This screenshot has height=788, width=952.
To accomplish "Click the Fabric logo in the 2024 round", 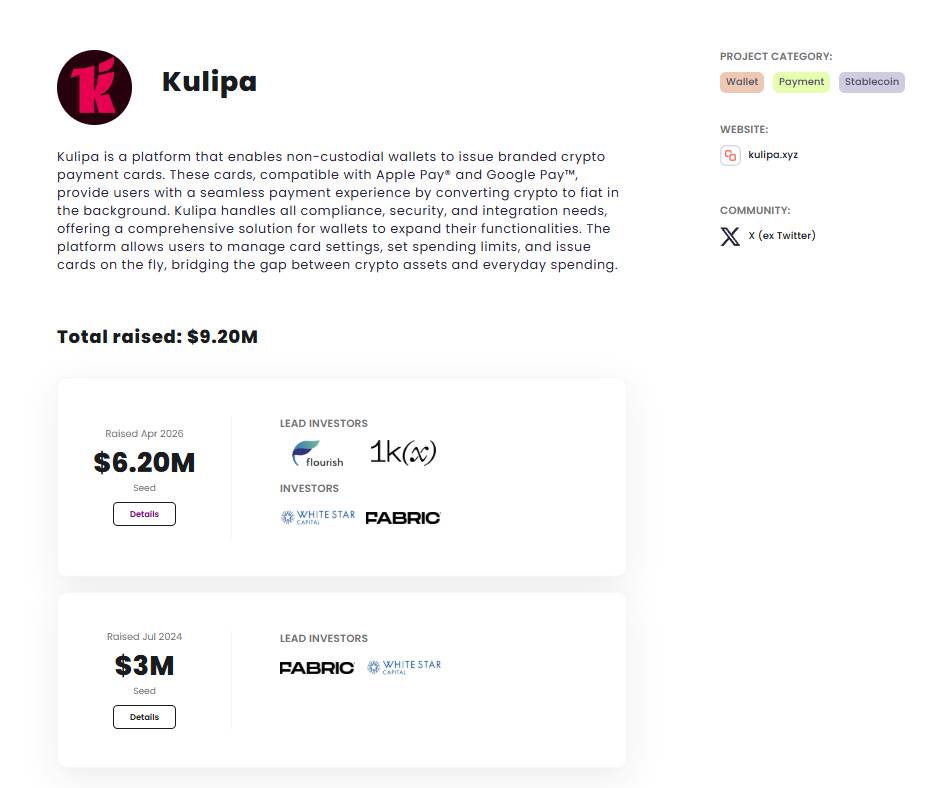I will [x=317, y=667].
